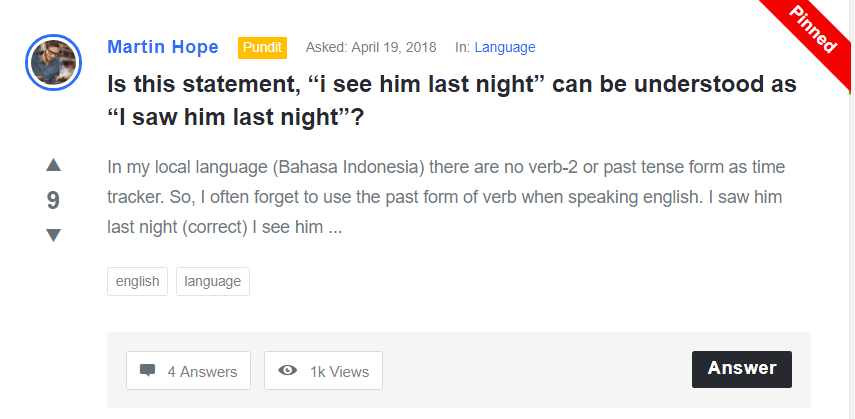Screen dimensions: 855x419
Task: Open Martin Hope's profile avatar
Action: pyautogui.click(x=52, y=62)
